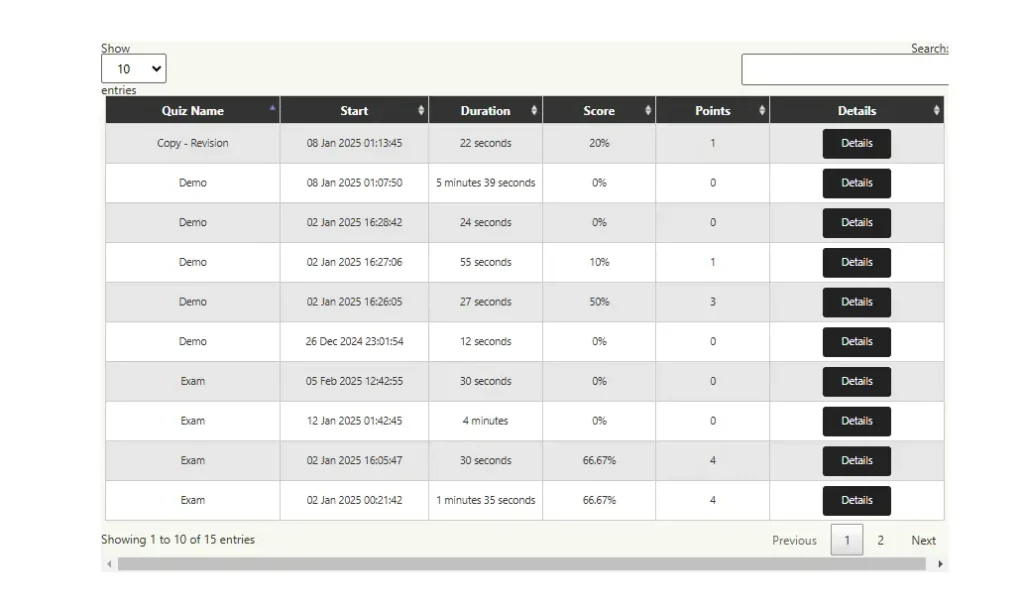
Task: Click the '22 seconds' duration cell
Action: click(x=485, y=143)
